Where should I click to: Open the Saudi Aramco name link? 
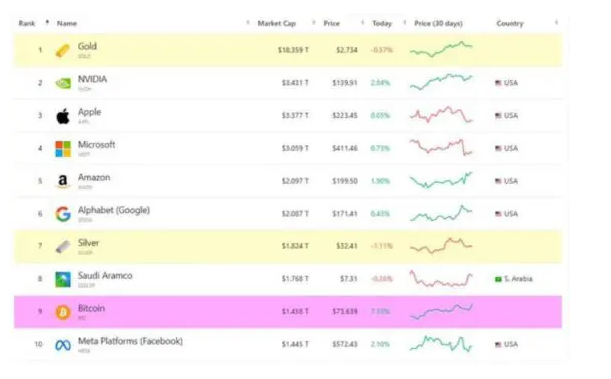click(x=105, y=276)
